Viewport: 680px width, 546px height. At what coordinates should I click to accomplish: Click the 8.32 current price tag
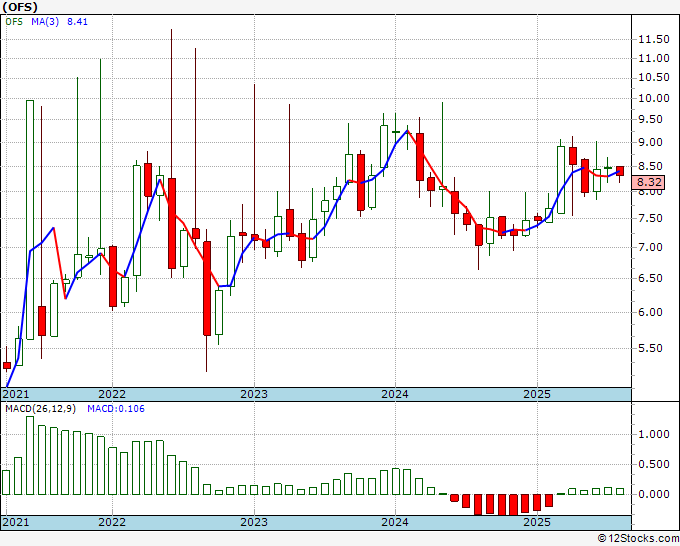649,182
